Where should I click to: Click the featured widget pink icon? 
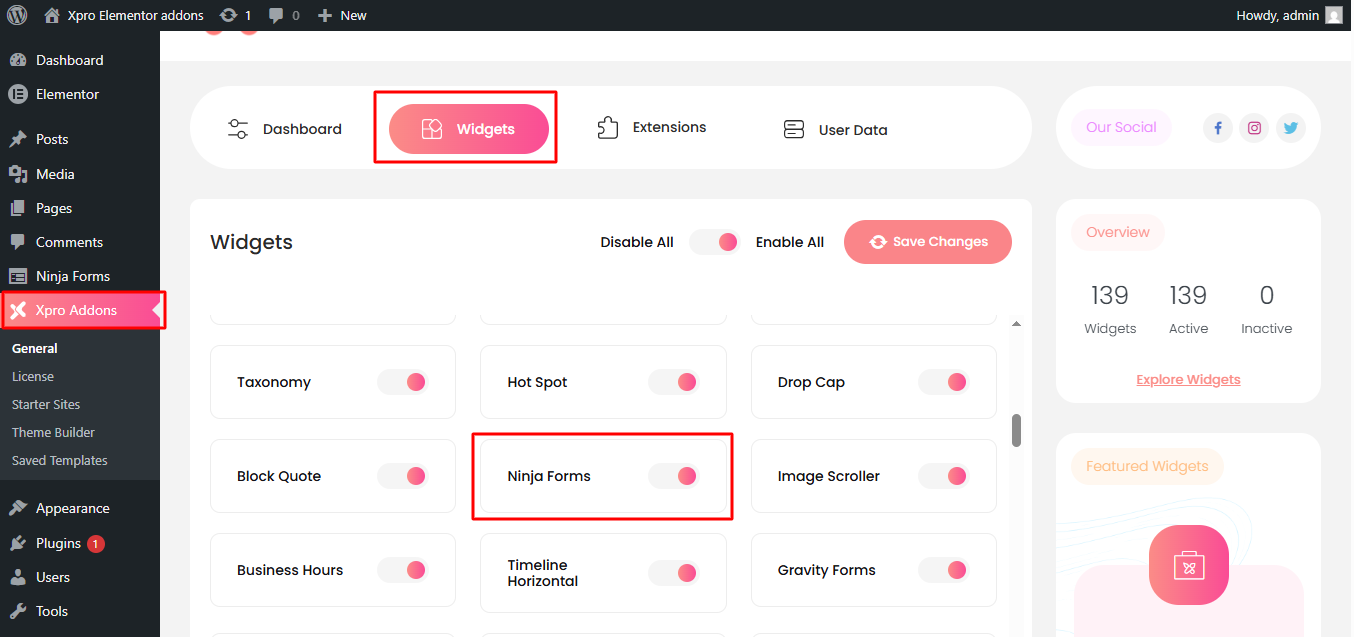[1188, 565]
